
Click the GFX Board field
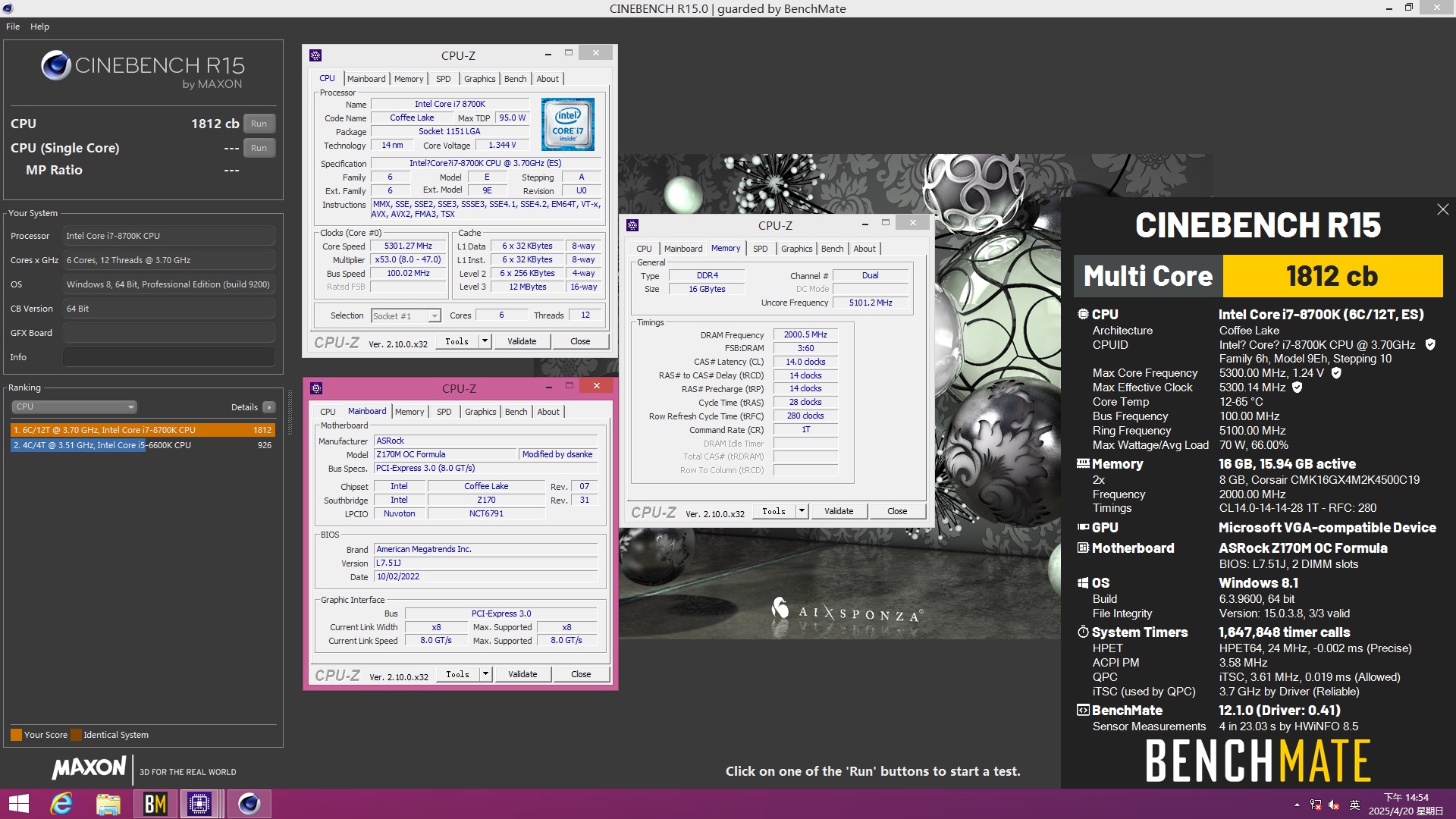tap(168, 333)
